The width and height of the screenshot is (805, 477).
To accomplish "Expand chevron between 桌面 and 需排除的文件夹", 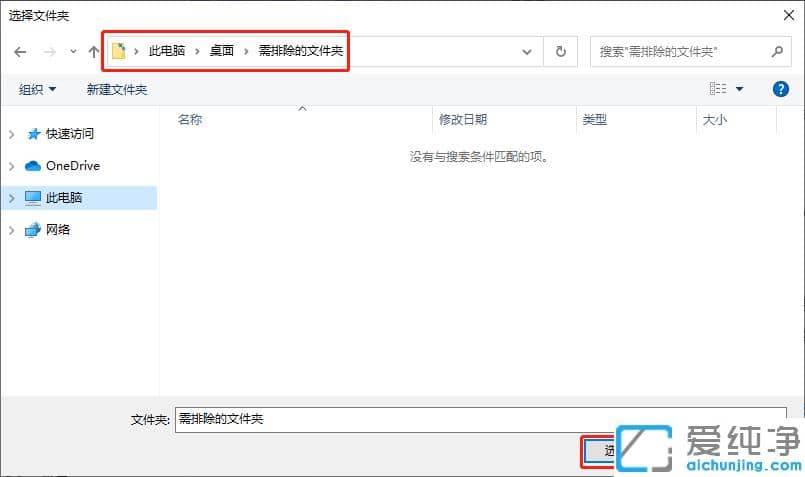I will [x=246, y=51].
